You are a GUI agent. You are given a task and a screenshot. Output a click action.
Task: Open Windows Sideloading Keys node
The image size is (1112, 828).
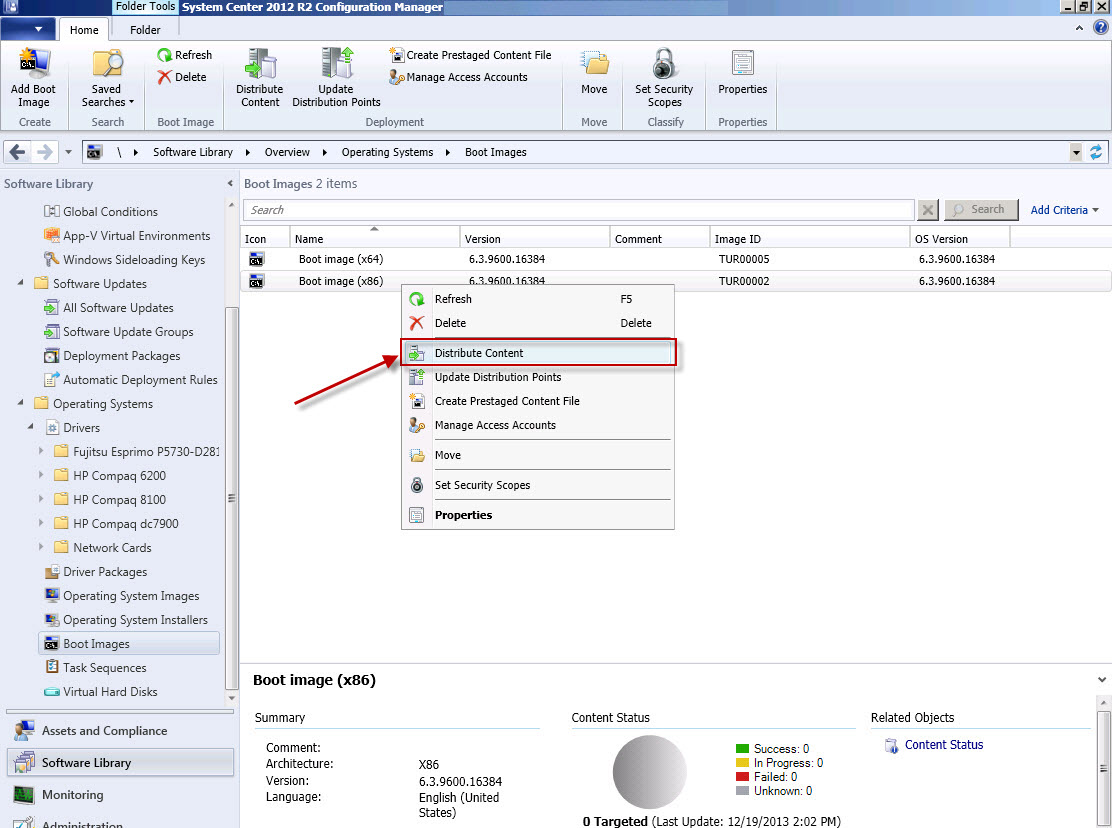(x=124, y=259)
